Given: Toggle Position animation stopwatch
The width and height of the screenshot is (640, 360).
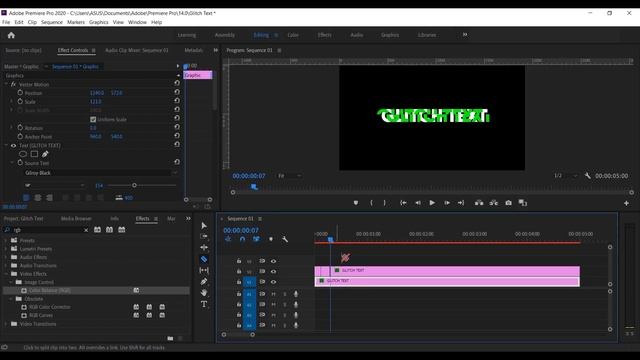Looking at the screenshot, I should pos(20,93).
